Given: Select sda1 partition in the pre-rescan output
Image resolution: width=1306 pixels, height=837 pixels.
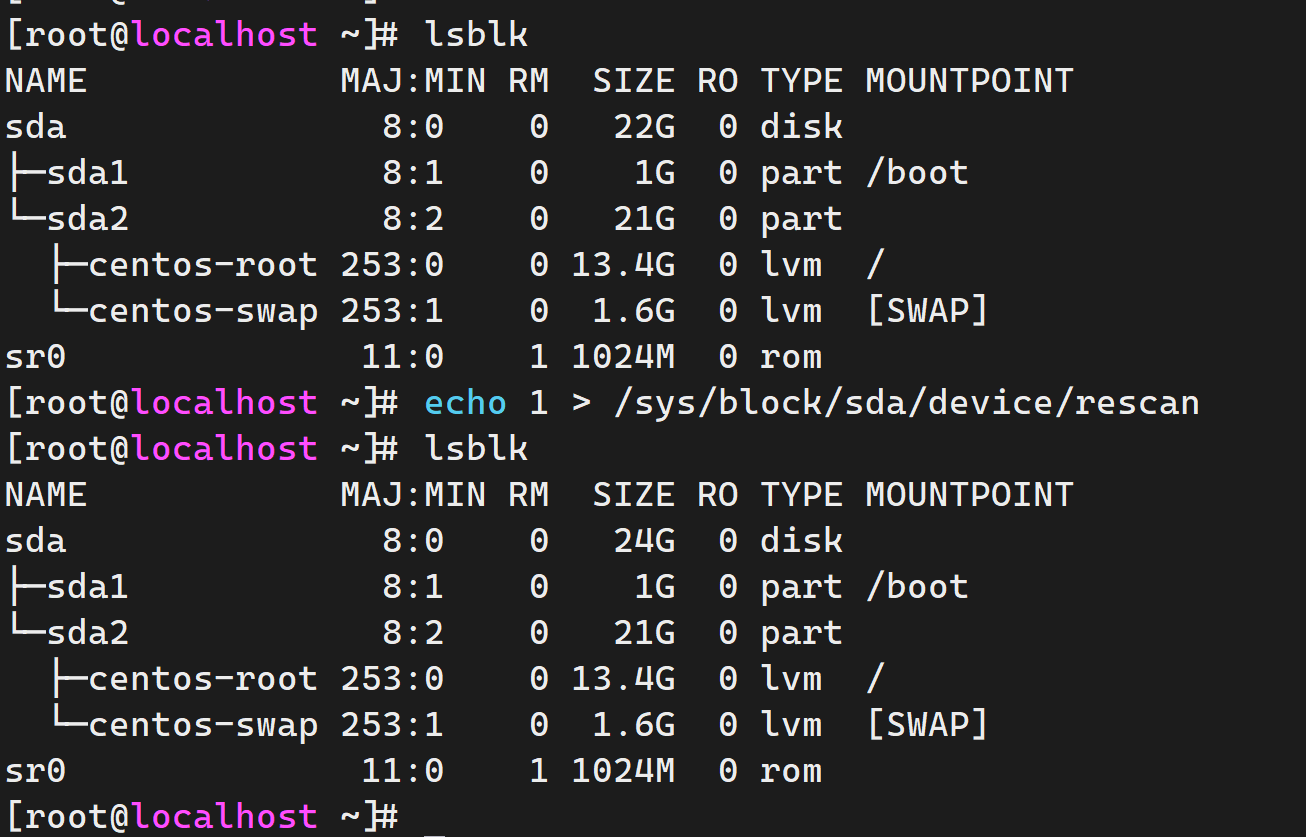Looking at the screenshot, I should 88,173.
